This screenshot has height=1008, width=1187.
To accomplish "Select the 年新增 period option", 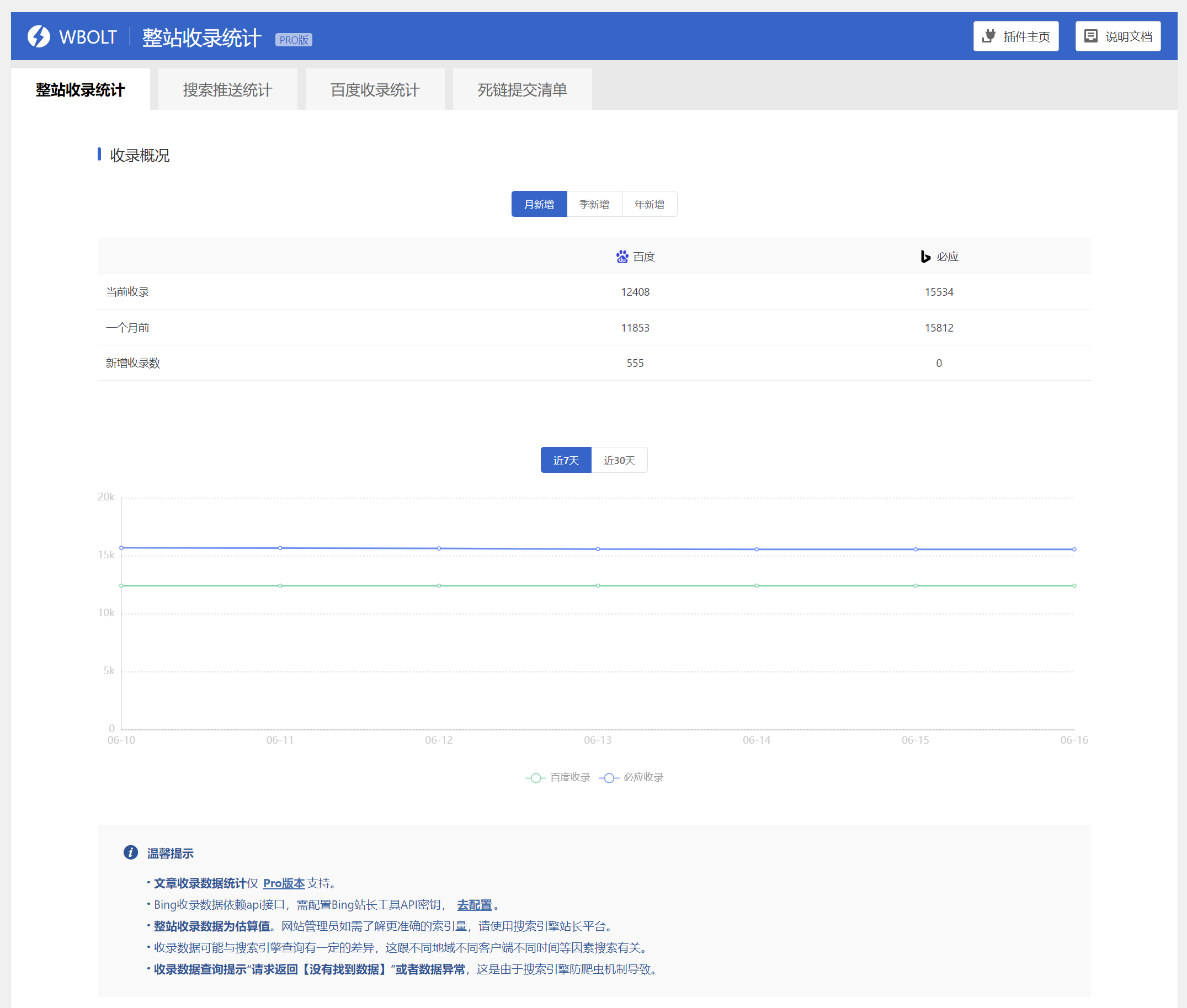I will click(x=649, y=205).
